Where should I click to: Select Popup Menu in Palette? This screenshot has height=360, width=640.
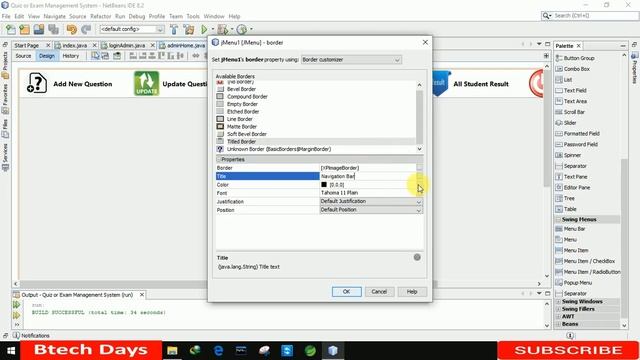pos(578,283)
